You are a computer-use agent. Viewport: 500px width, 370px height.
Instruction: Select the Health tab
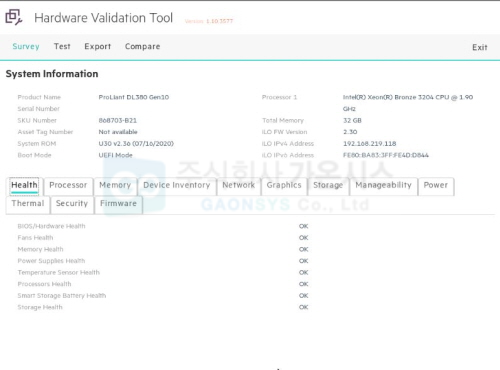pyautogui.click(x=24, y=186)
